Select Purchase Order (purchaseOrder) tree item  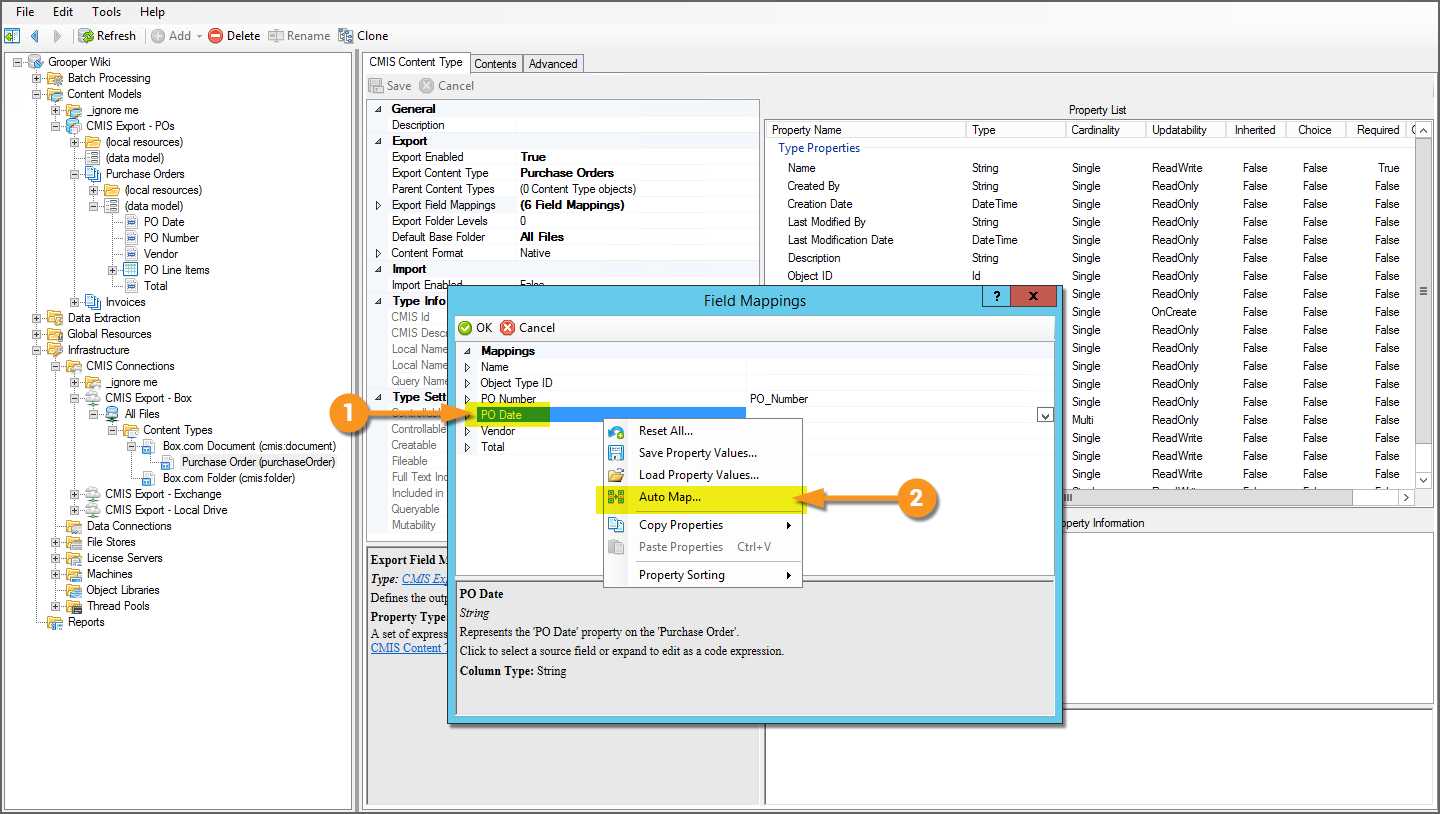(x=258, y=462)
